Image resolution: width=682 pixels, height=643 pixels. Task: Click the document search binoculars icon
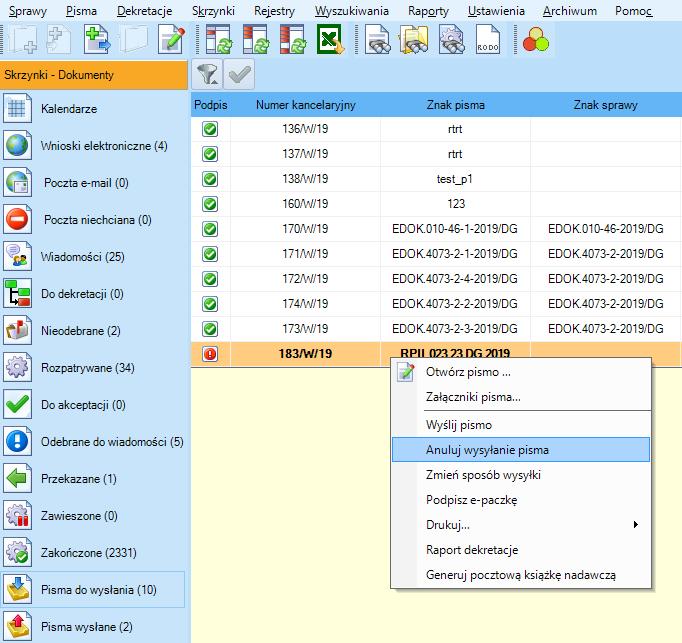(x=377, y=40)
